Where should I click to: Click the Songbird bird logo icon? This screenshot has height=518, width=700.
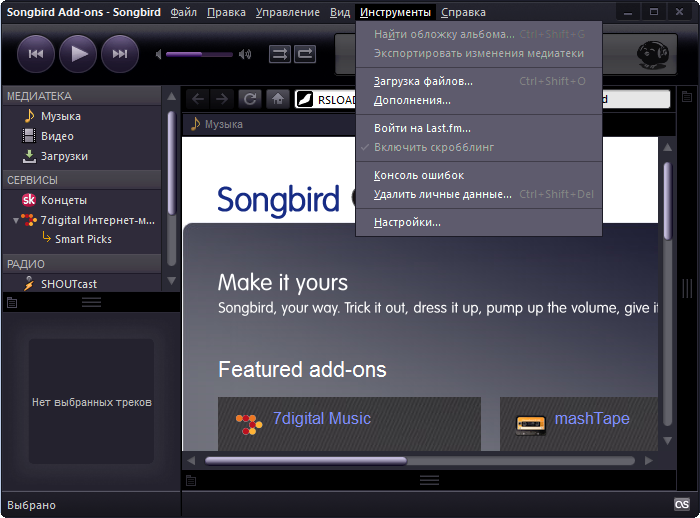[x=652, y=55]
